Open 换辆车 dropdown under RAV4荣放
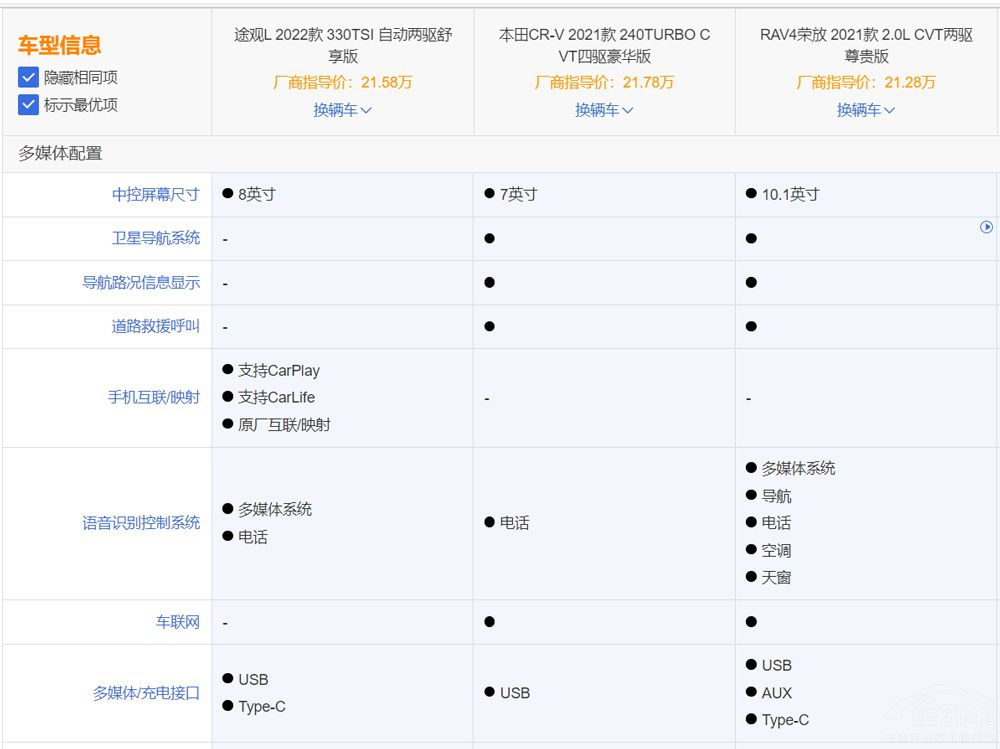 tap(866, 110)
